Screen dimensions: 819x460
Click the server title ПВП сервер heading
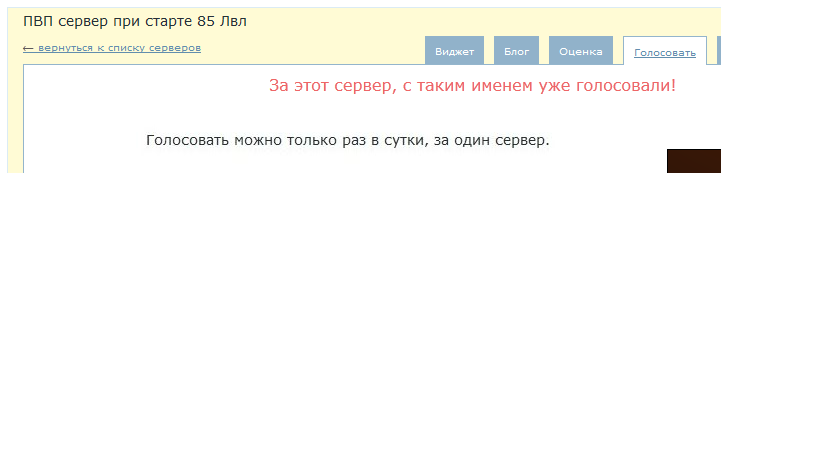pyautogui.click(x=134, y=21)
